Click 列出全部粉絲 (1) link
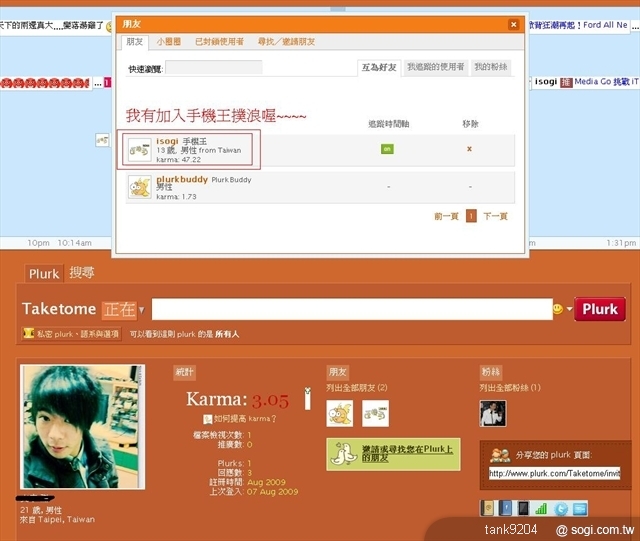 point(510,388)
